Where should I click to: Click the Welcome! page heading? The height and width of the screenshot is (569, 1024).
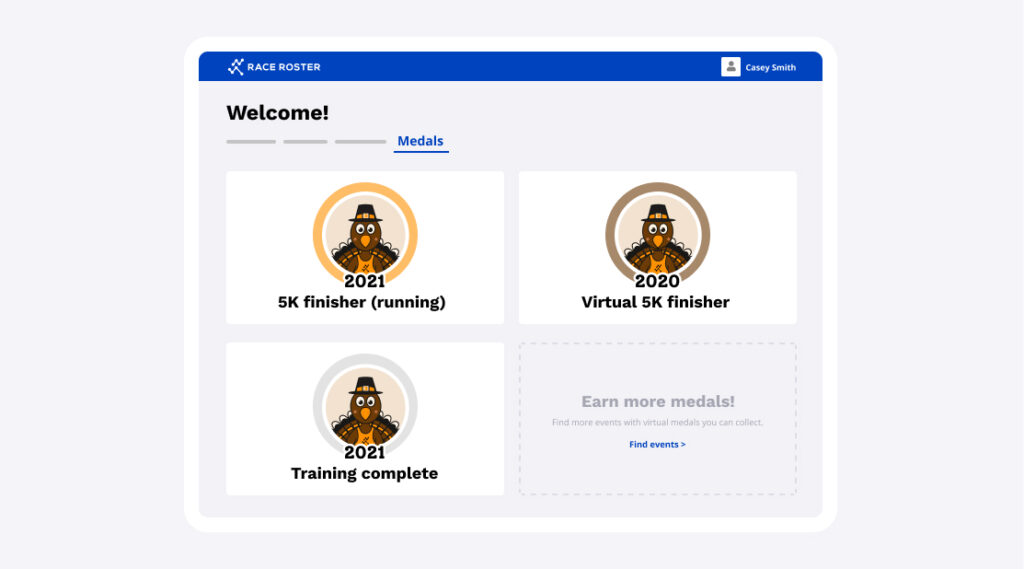pyautogui.click(x=277, y=113)
